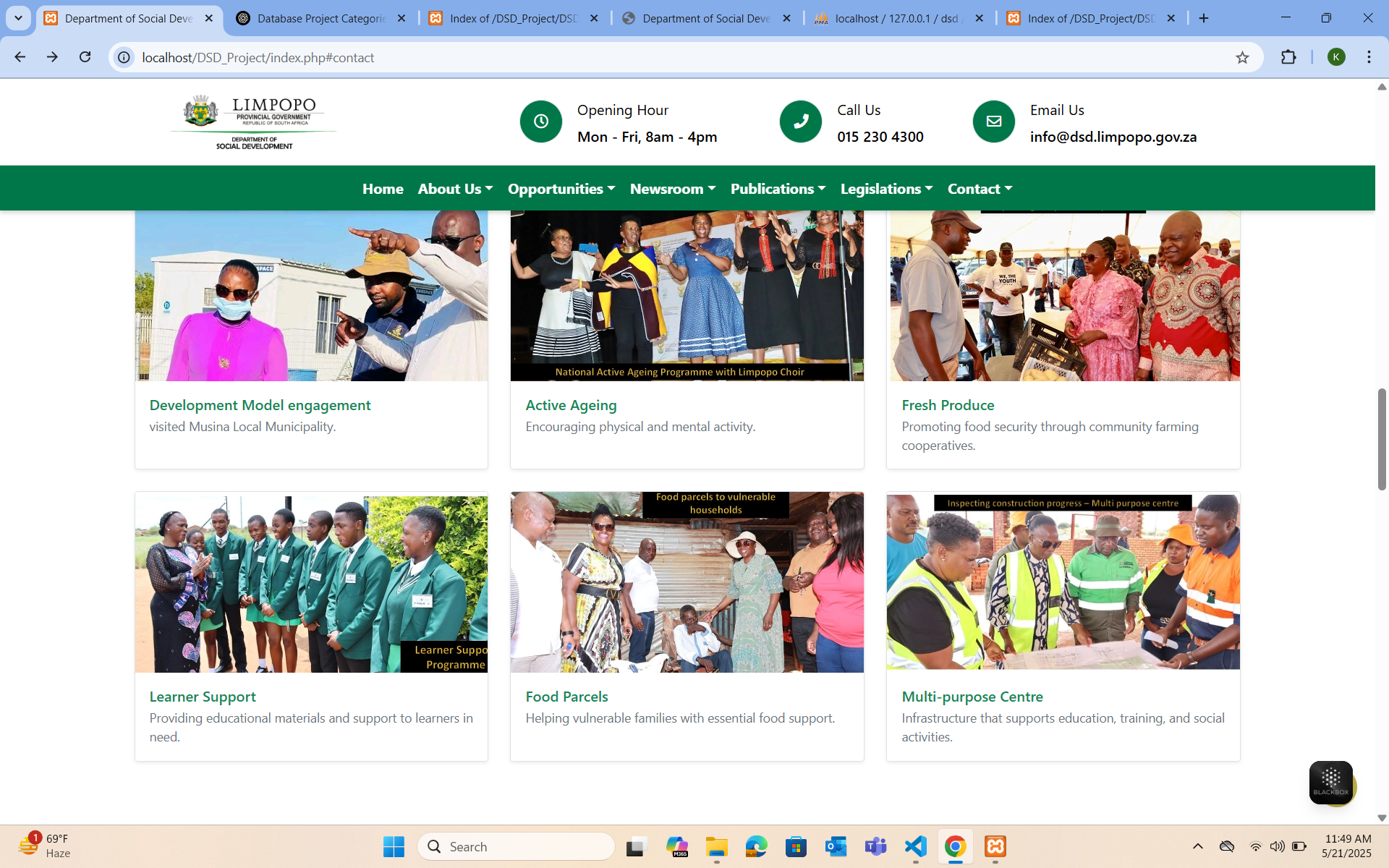Image resolution: width=1389 pixels, height=868 pixels.
Task: Switch to the Database Project Categories tab
Action: pyautogui.click(x=320, y=18)
